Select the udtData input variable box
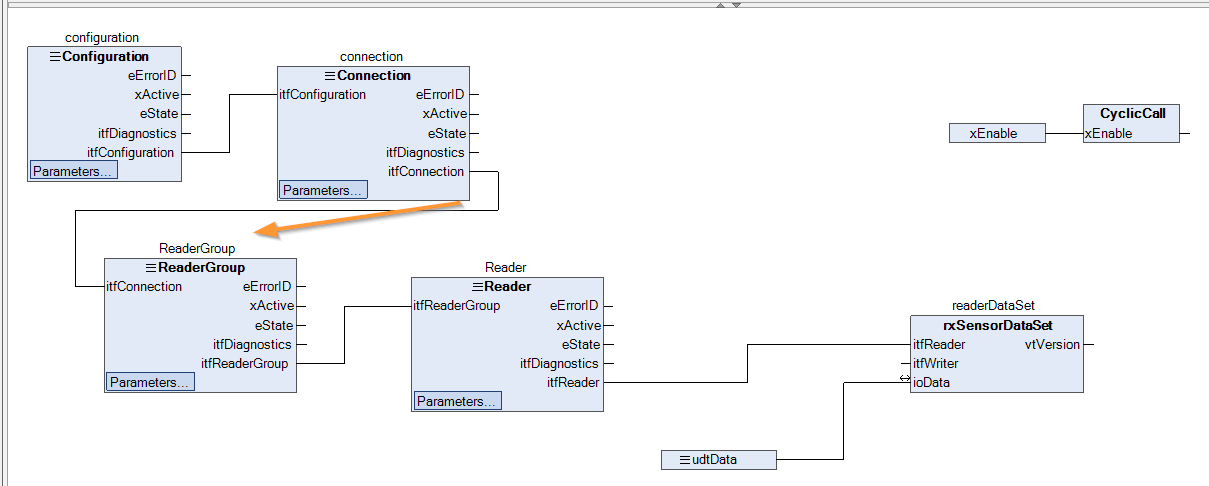This screenshot has width=1209, height=486. click(719, 460)
